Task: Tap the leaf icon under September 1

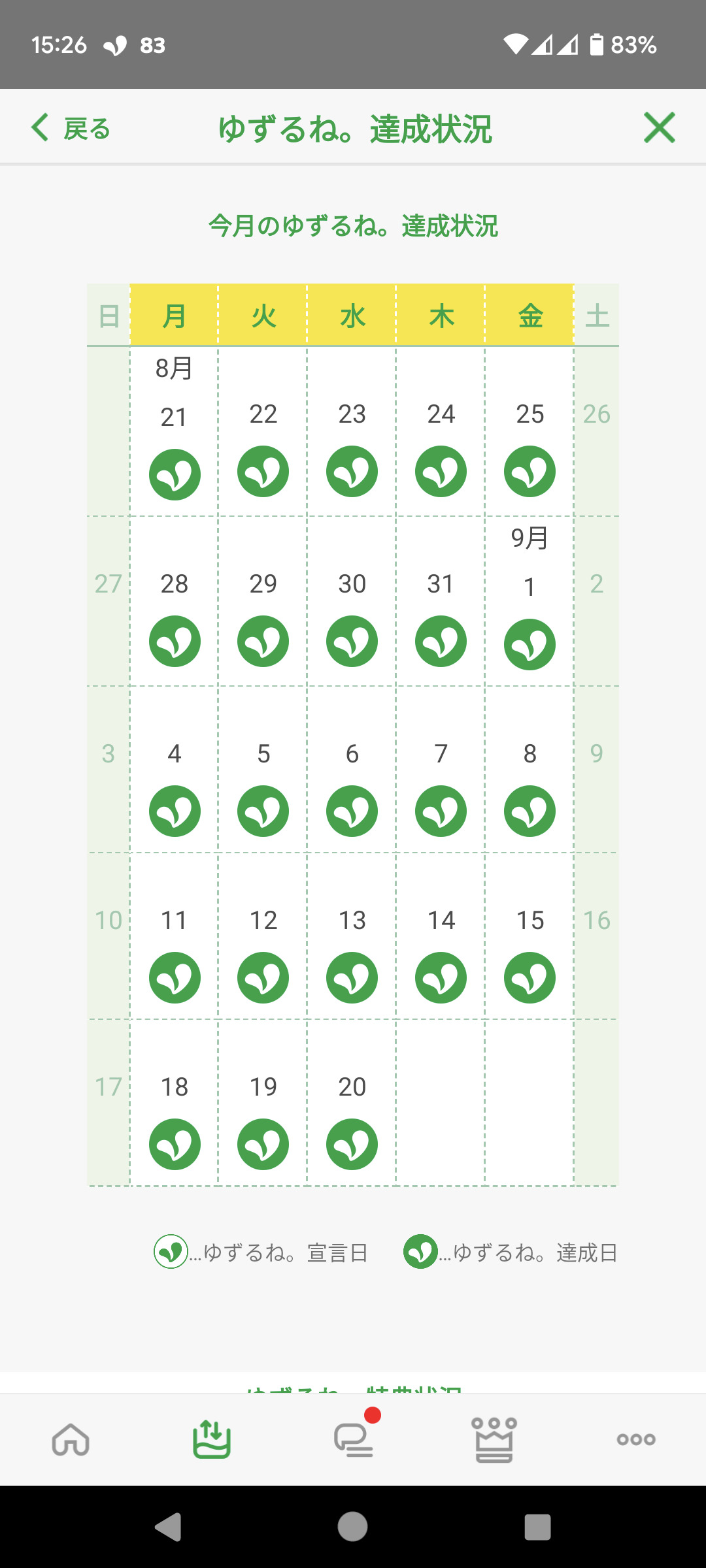Action: [529, 645]
